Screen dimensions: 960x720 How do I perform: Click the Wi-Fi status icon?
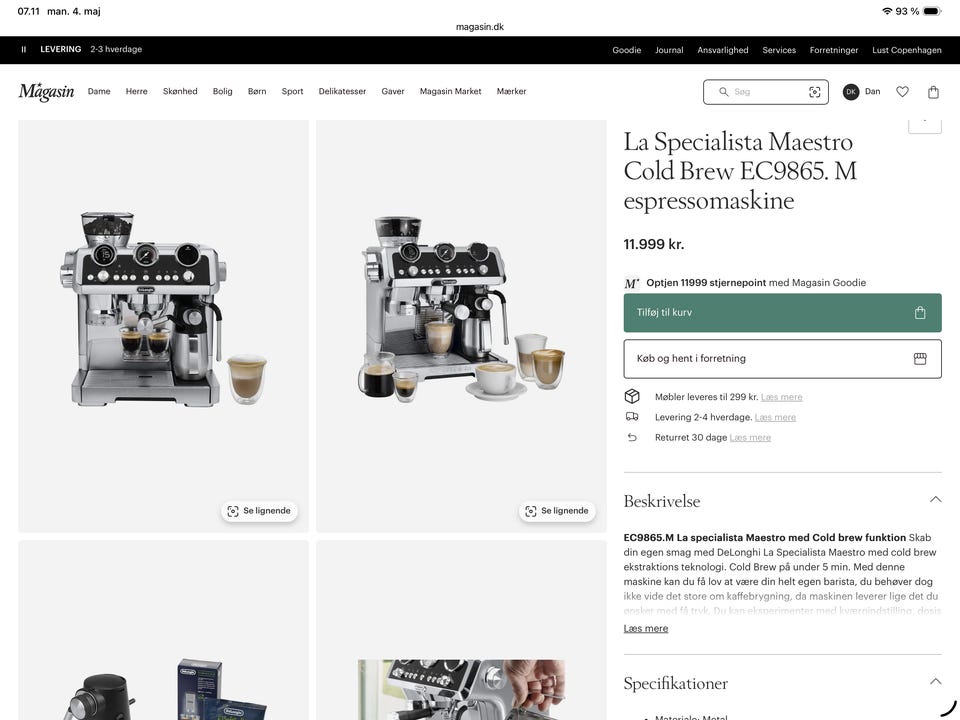point(887,11)
